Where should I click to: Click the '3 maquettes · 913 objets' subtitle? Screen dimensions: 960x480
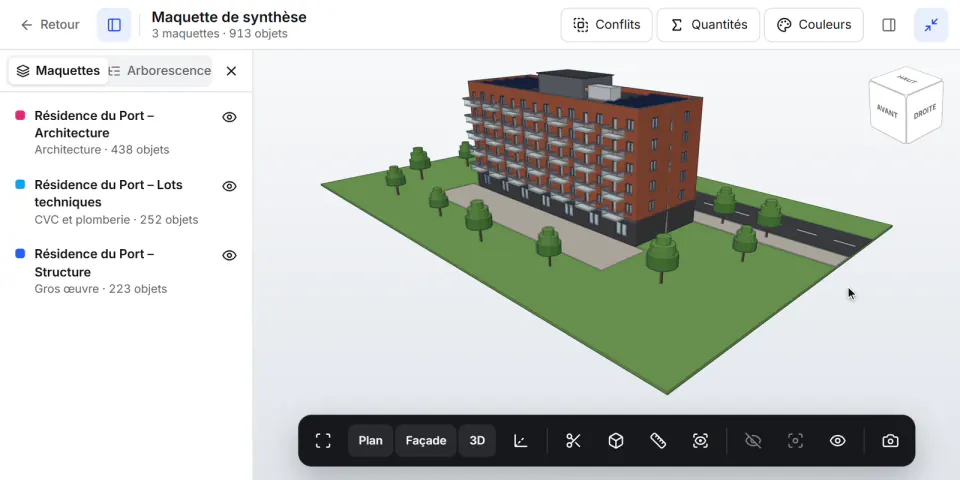219,34
